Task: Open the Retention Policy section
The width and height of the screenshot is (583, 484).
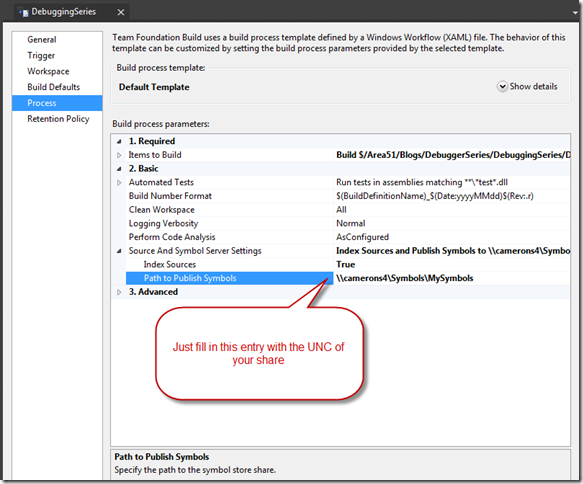Action: tap(58, 119)
